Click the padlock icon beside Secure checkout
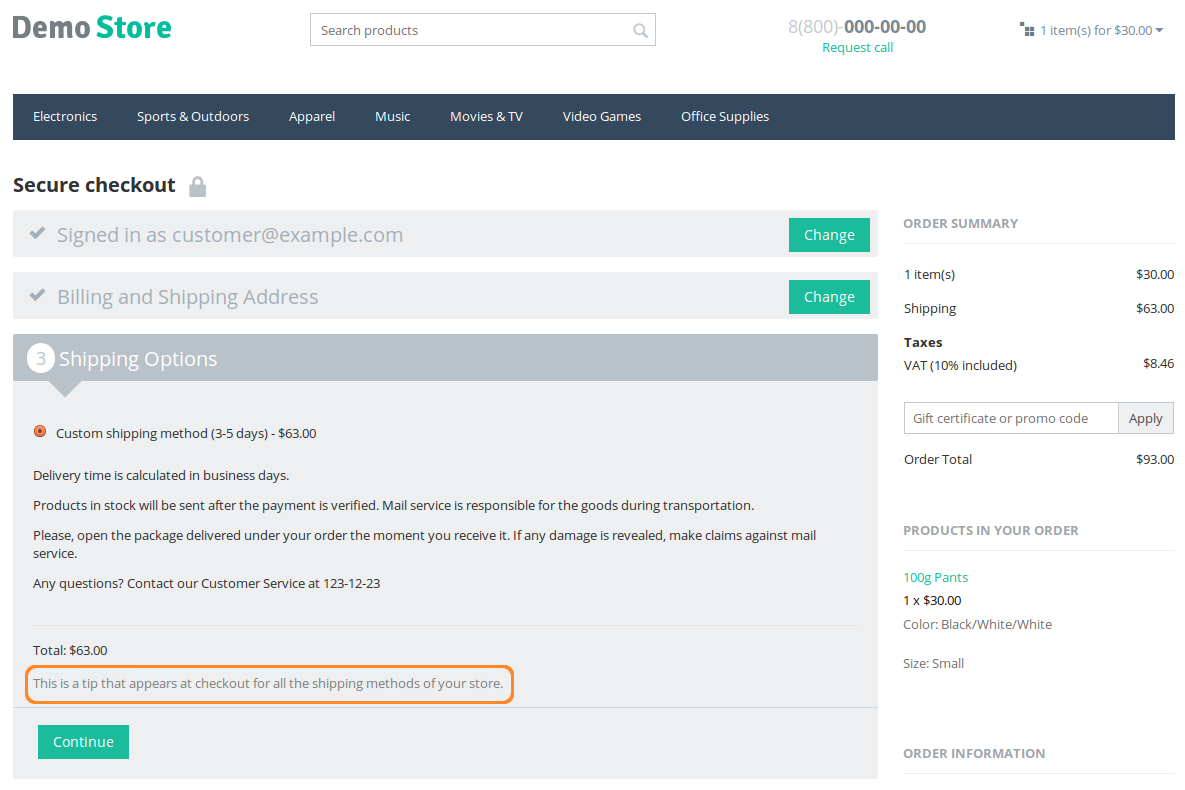Image resolution: width=1185 pixels, height=790 pixels. [197, 186]
